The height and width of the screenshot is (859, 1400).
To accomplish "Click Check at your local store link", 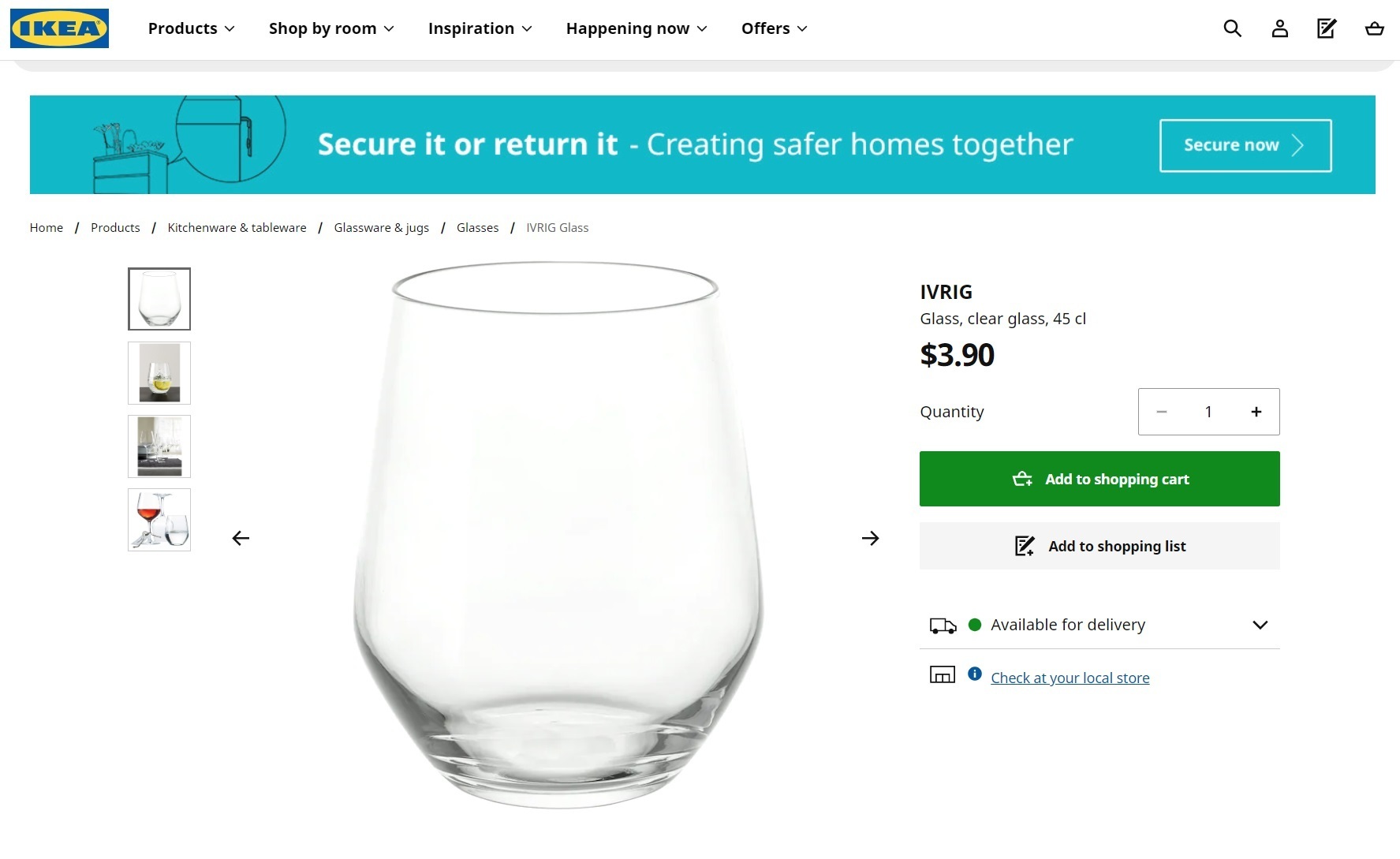I will coord(1070,678).
